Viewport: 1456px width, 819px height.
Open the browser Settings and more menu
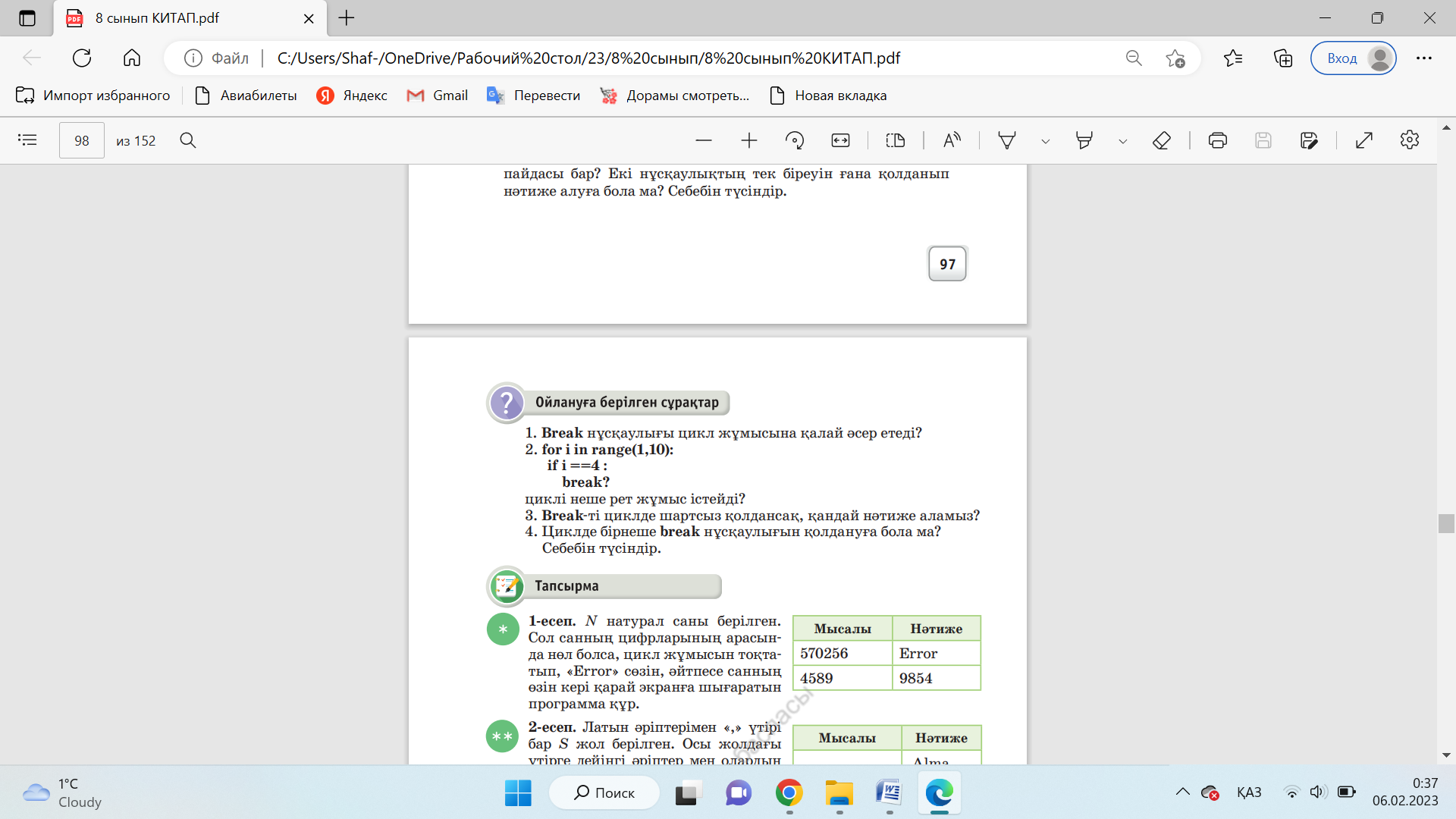point(1424,58)
